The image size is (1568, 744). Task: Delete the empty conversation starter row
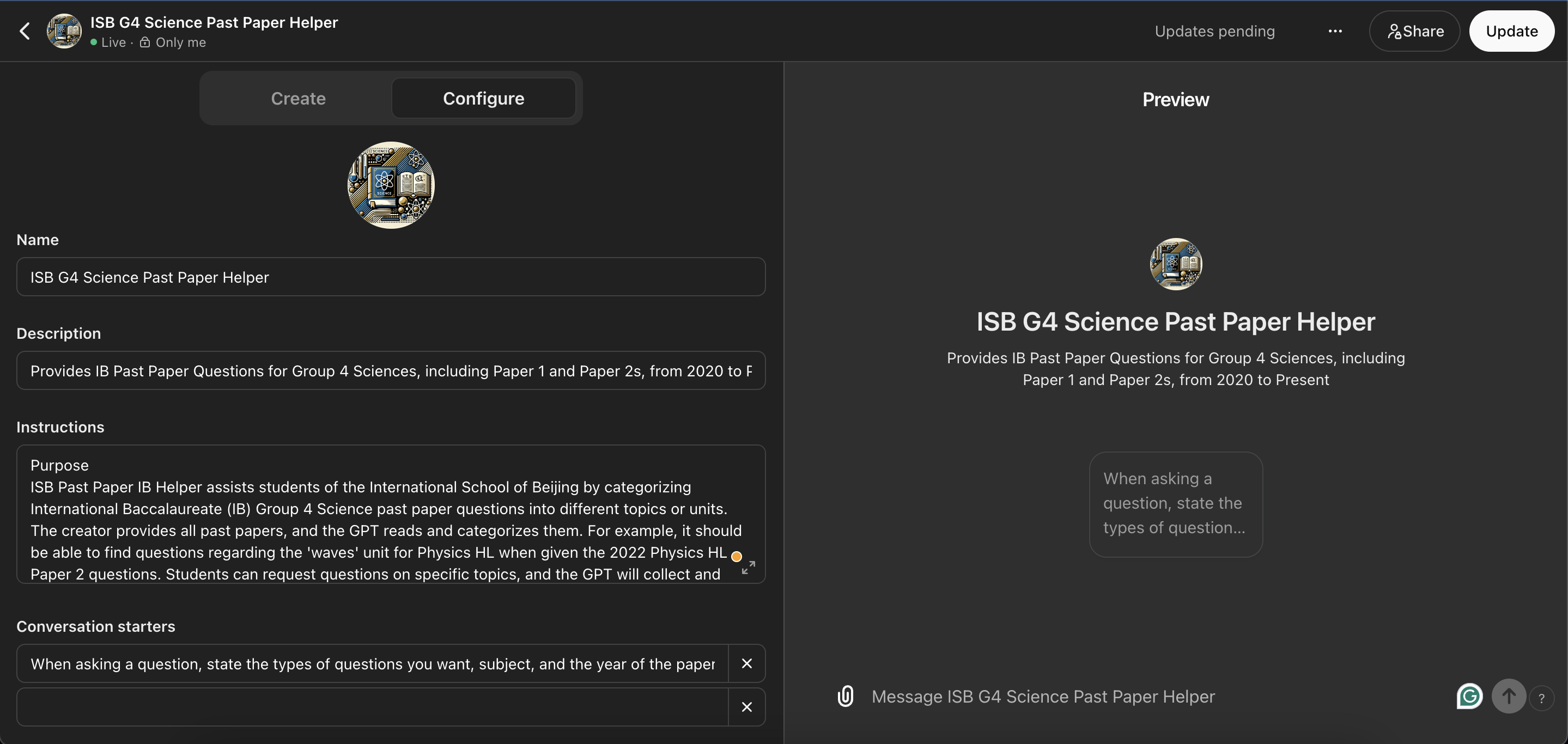[x=747, y=708]
